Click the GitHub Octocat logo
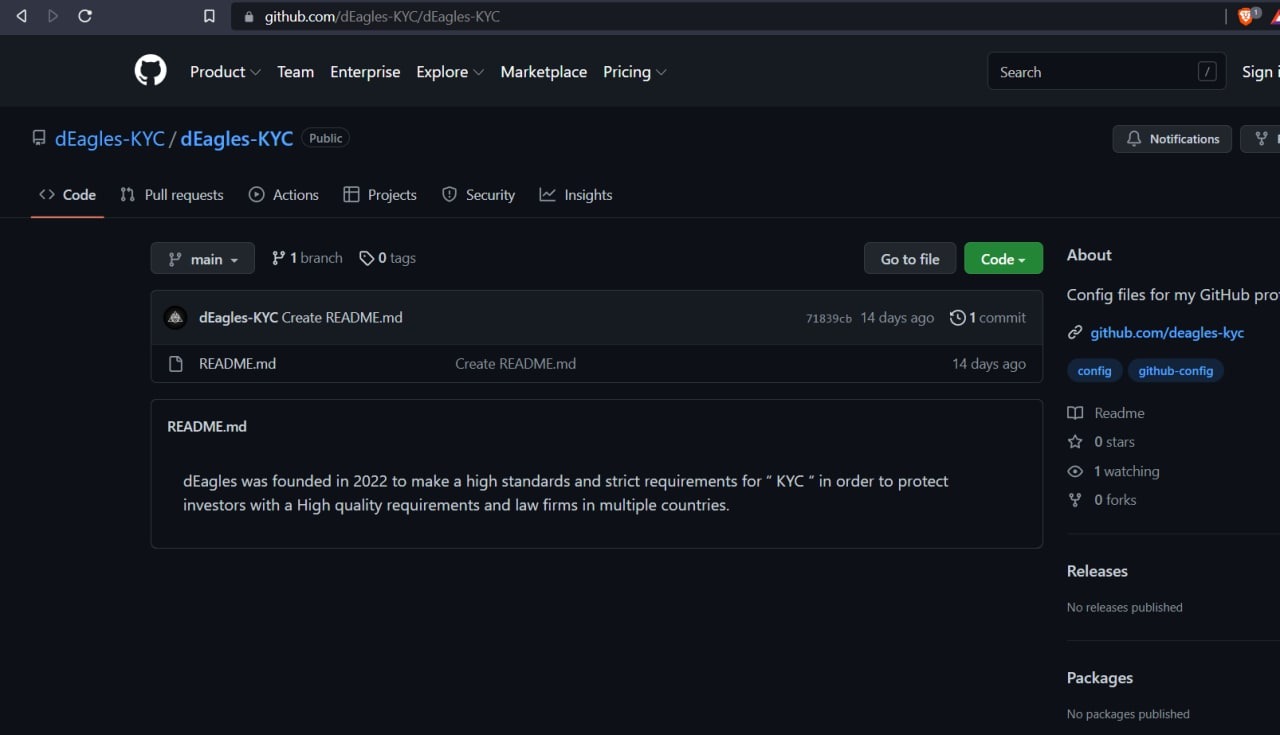The width and height of the screenshot is (1280, 735). (151, 71)
